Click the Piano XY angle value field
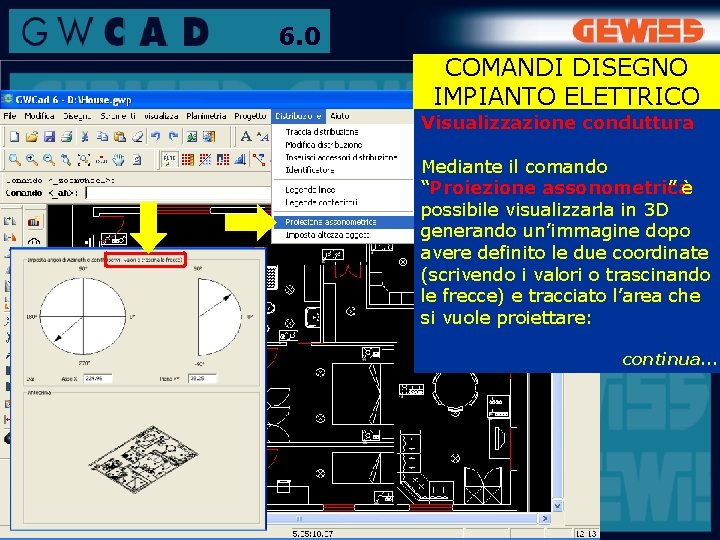Viewport: 720px width, 540px height. [202, 378]
